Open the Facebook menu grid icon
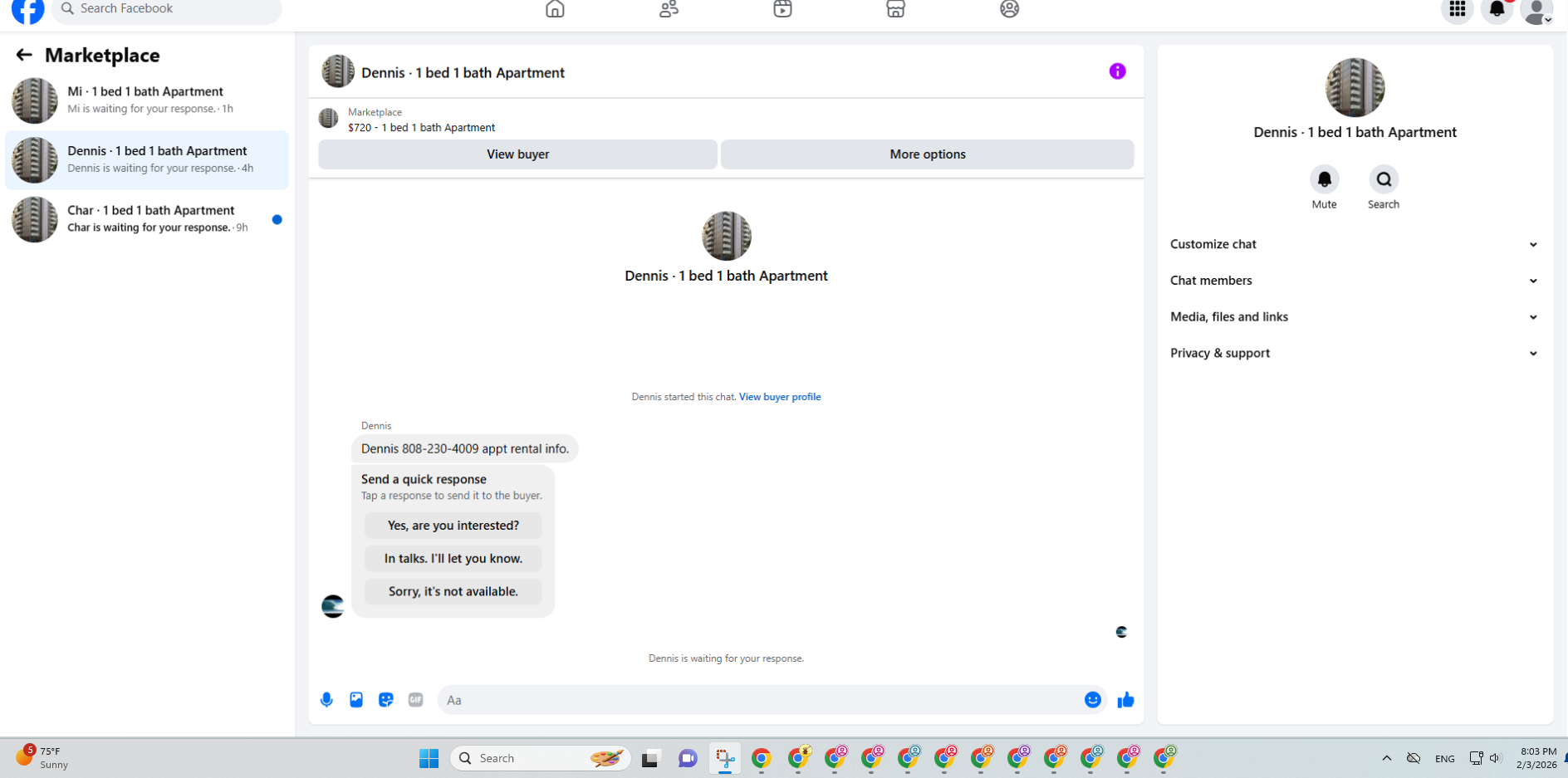Viewport: 1568px width, 778px height. click(x=1458, y=10)
